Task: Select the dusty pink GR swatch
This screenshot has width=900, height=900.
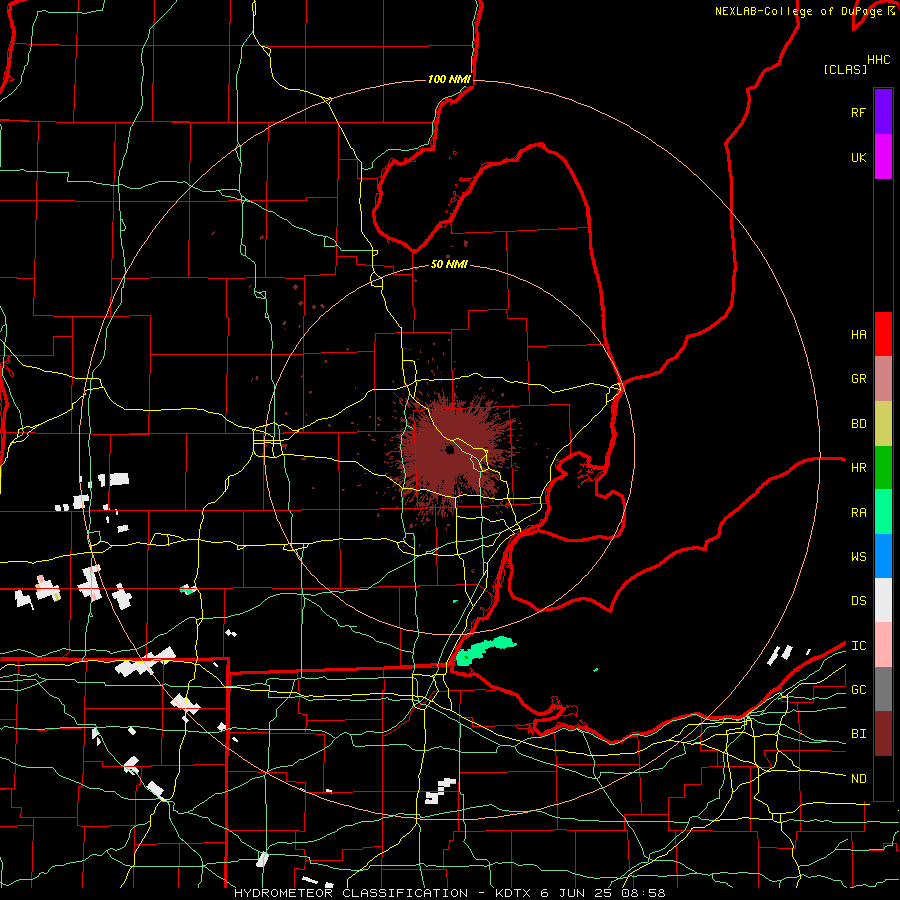Action: 883,379
